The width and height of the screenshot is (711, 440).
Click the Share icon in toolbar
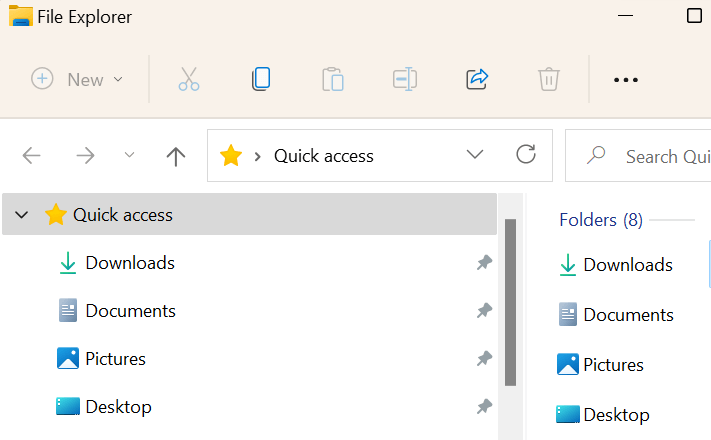coord(477,79)
